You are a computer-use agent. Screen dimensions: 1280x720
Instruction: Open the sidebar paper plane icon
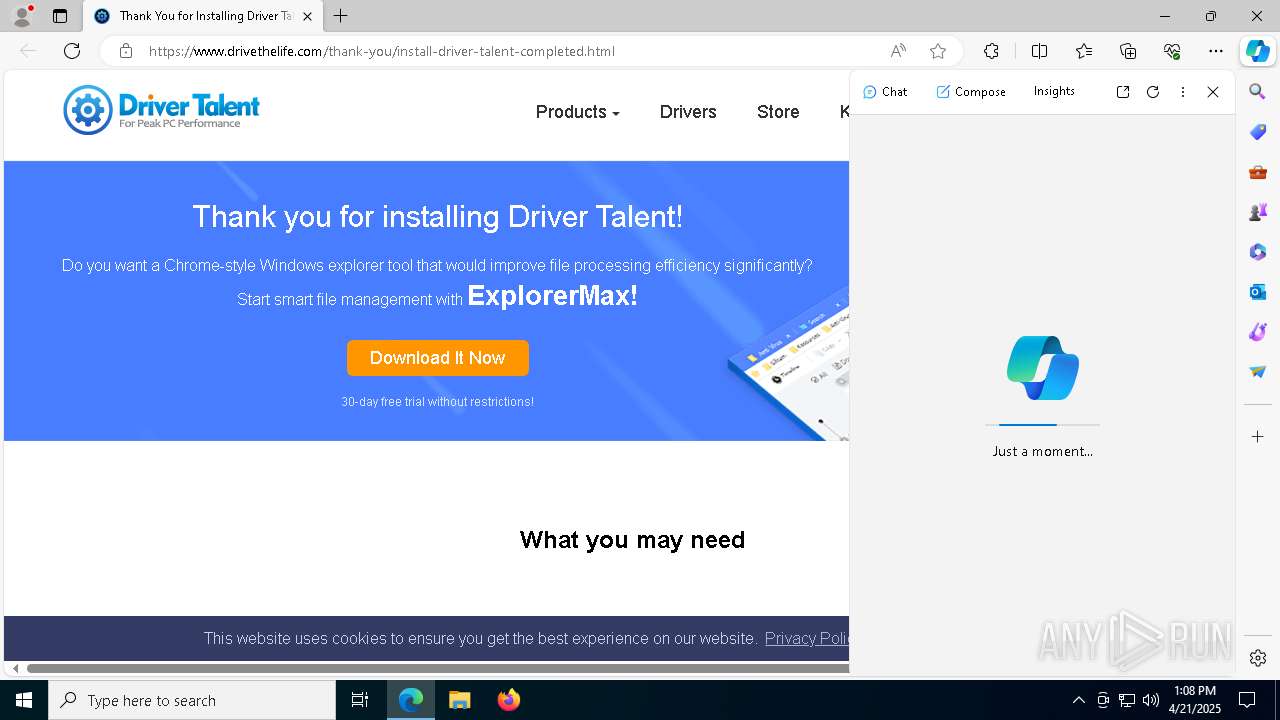1258,372
